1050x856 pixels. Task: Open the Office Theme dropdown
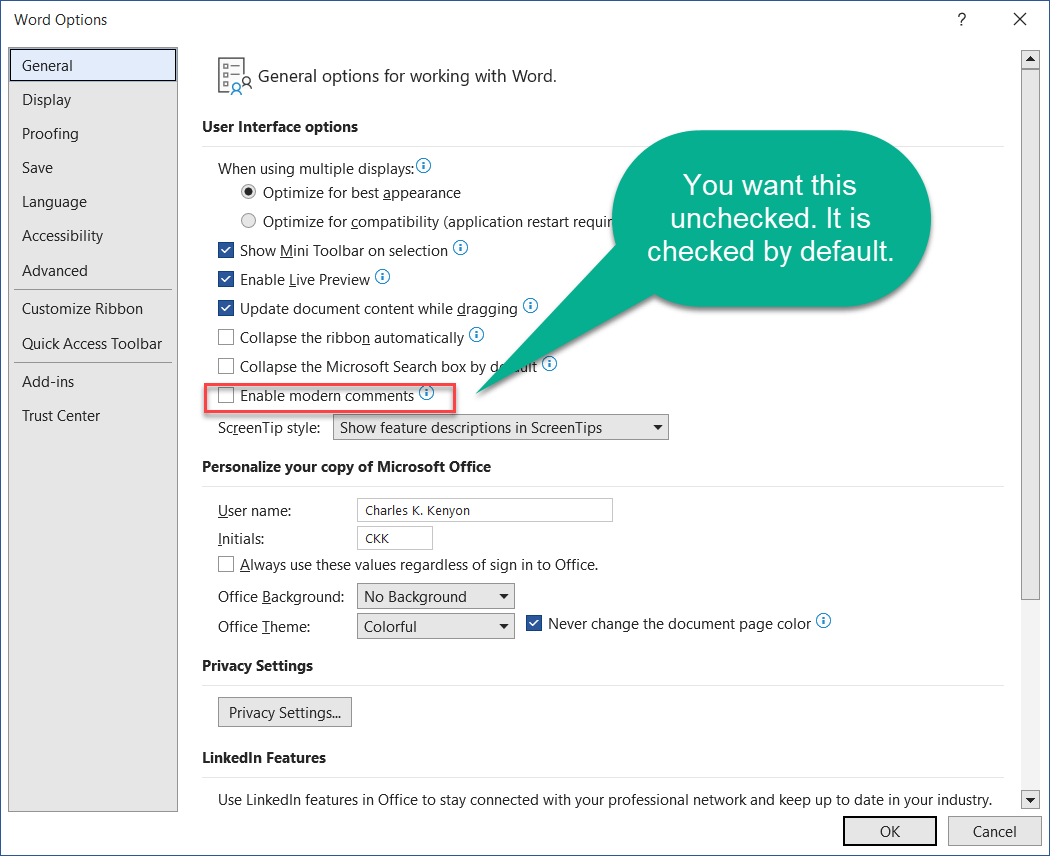point(436,626)
